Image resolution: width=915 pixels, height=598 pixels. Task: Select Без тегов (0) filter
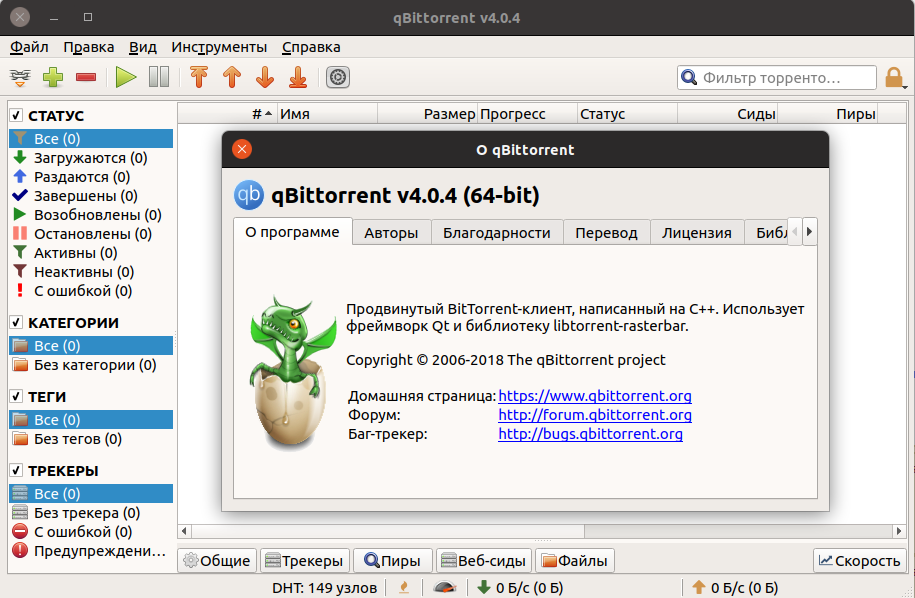click(x=91, y=439)
